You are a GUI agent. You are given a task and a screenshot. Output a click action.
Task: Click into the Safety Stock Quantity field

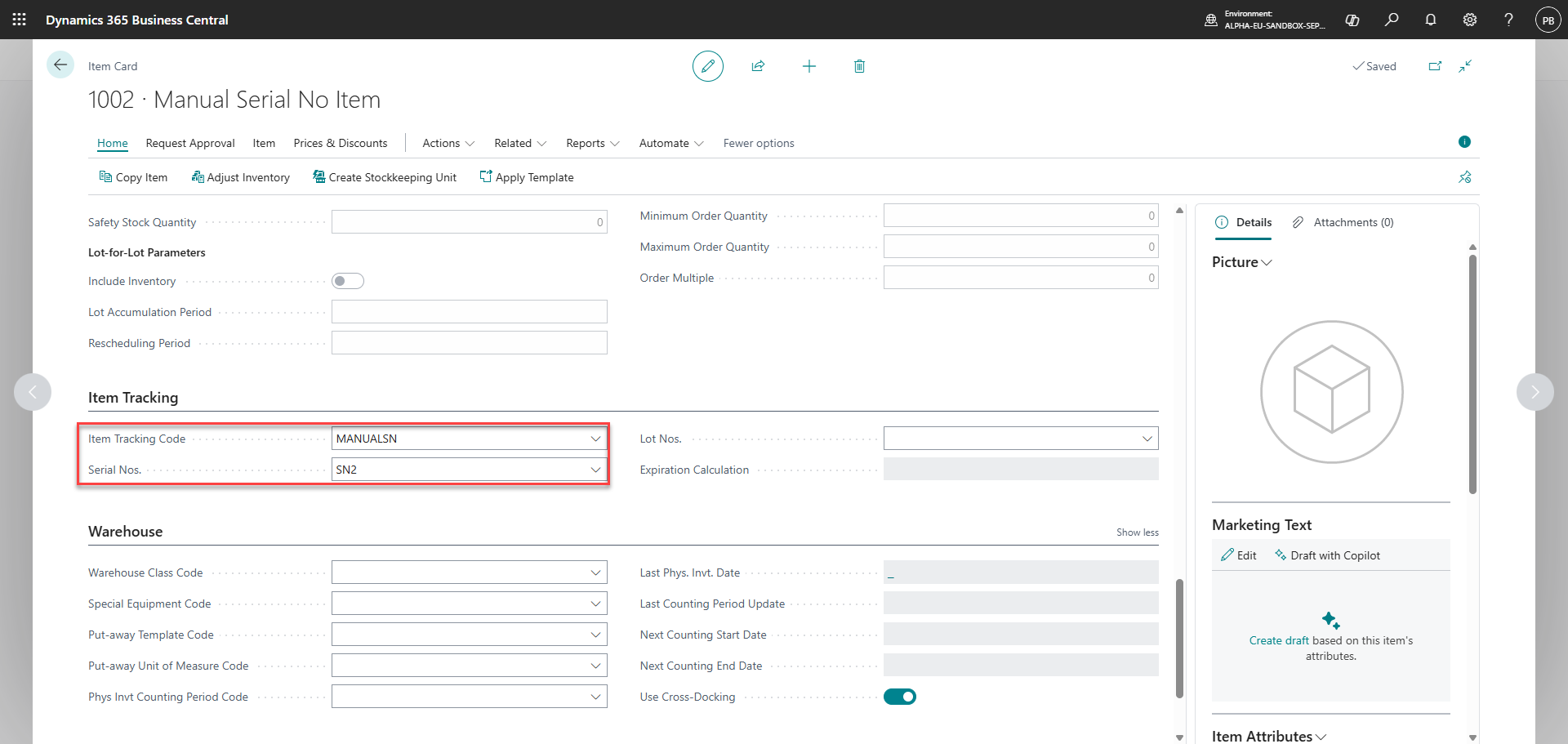(x=470, y=222)
